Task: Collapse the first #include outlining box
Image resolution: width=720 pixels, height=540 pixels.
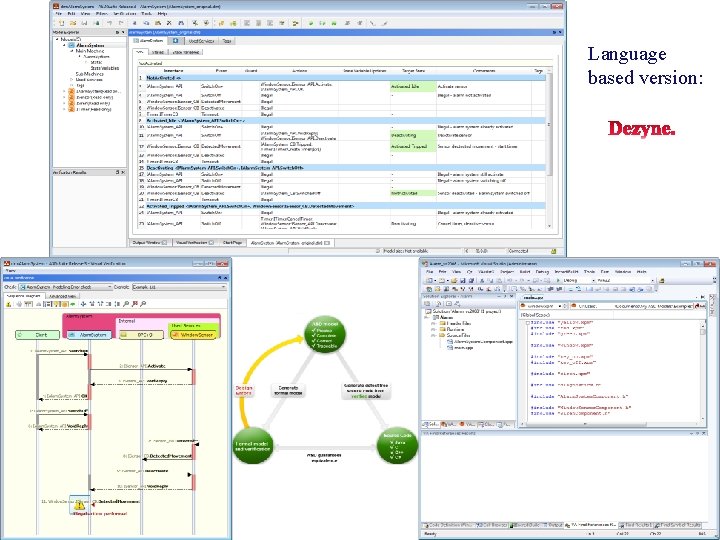Action: (x=528, y=323)
